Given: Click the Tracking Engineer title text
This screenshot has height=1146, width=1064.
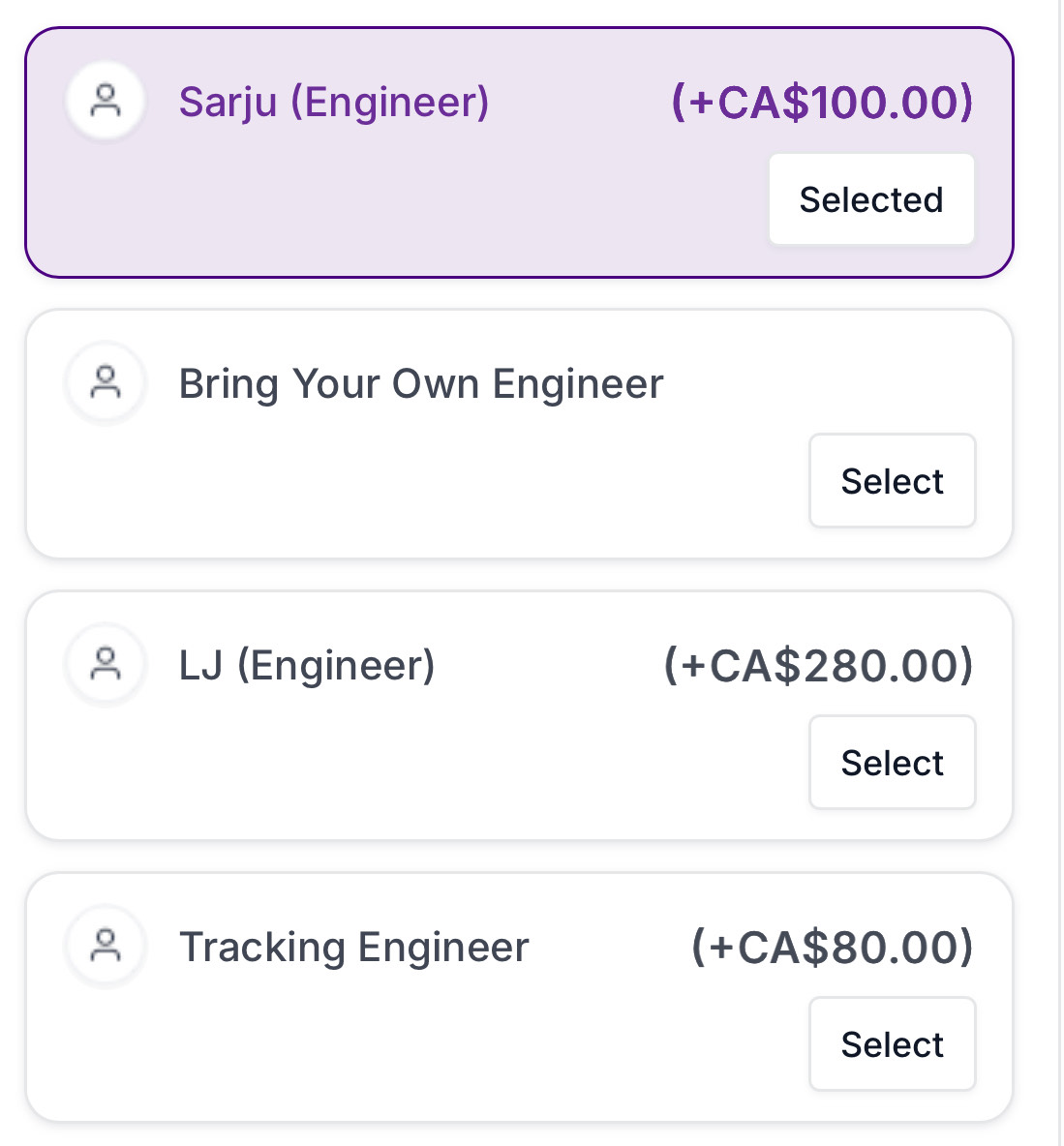Looking at the screenshot, I should [x=354, y=948].
